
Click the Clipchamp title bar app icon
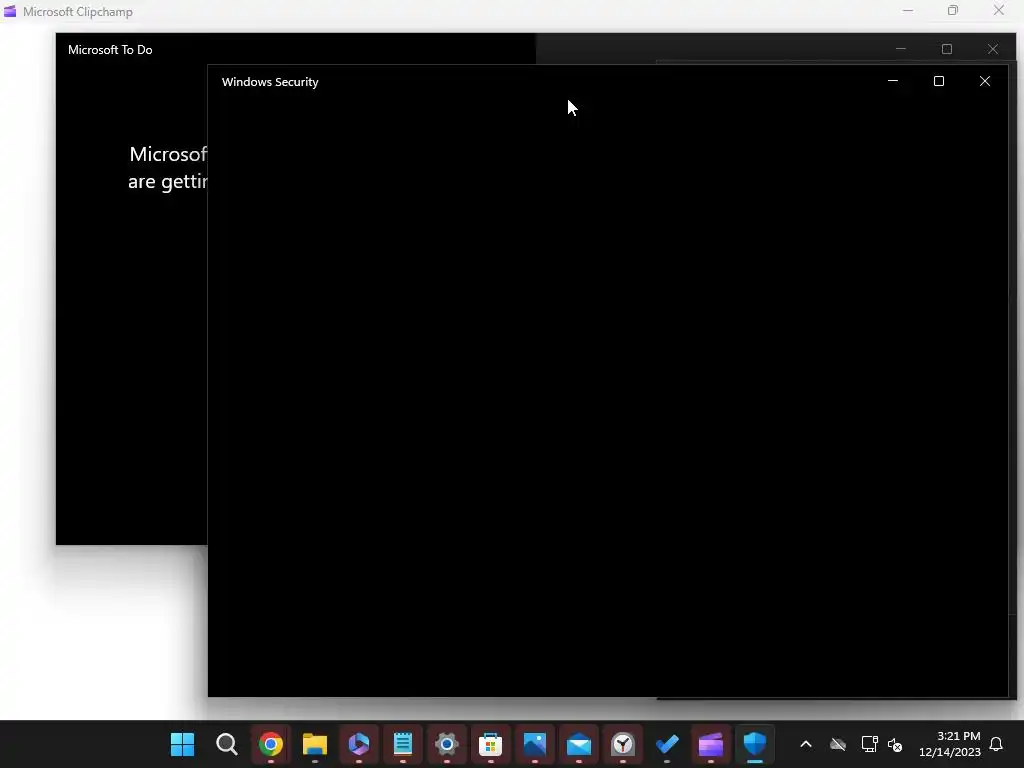pyautogui.click(x=10, y=11)
